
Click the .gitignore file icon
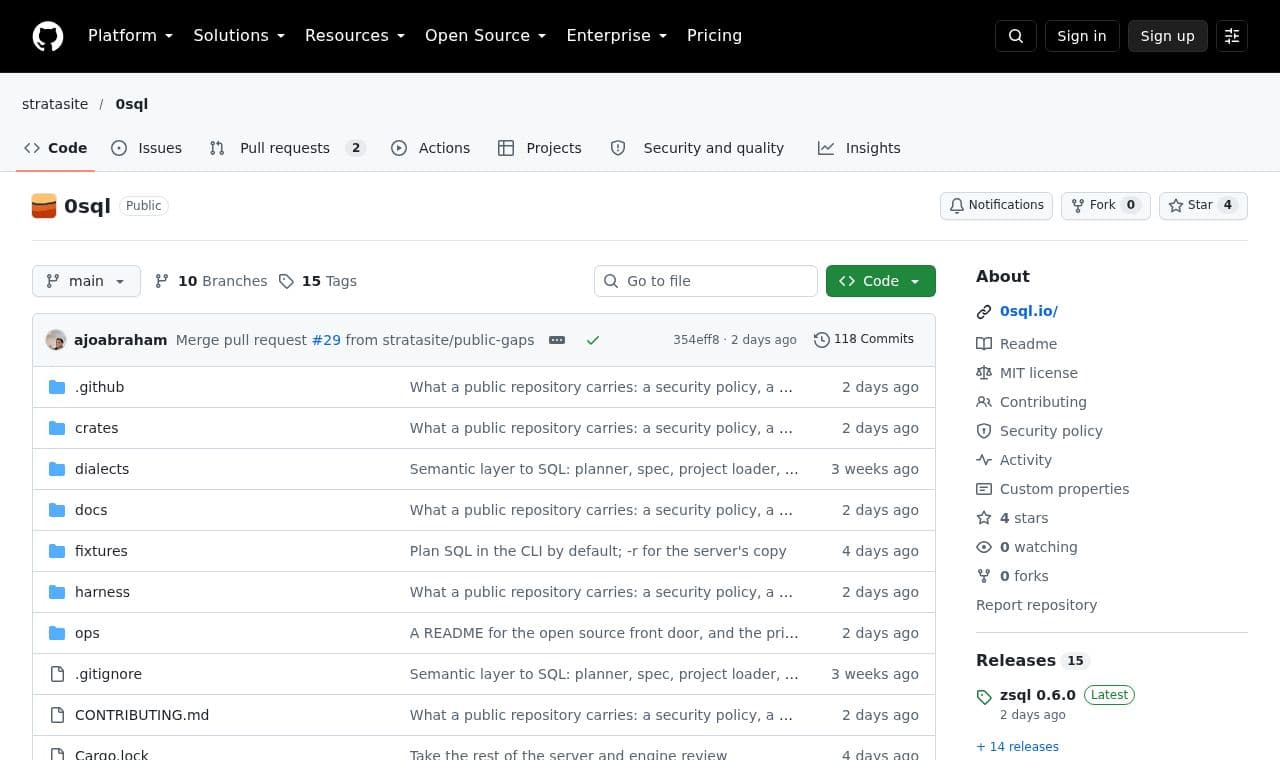tap(57, 674)
